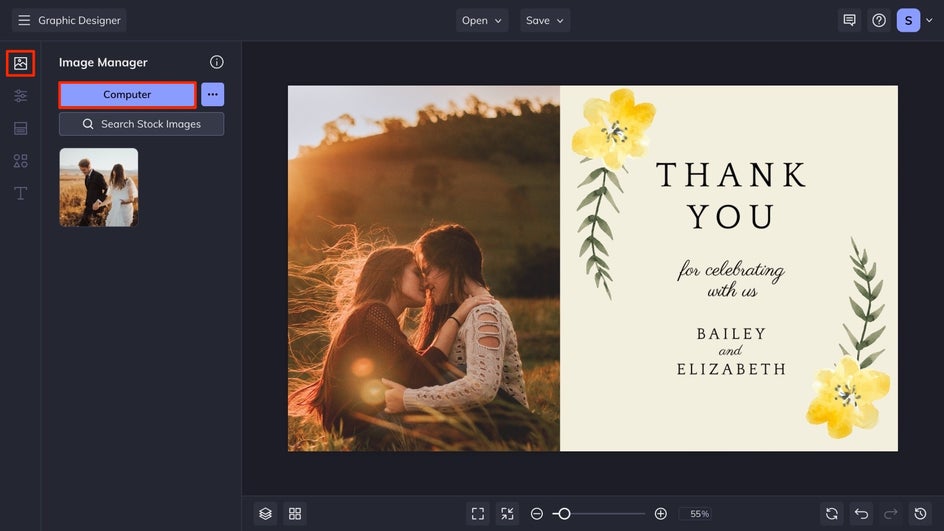This screenshot has height=531, width=944.
Task: Open the Save dropdown menu
Action: pos(545,20)
